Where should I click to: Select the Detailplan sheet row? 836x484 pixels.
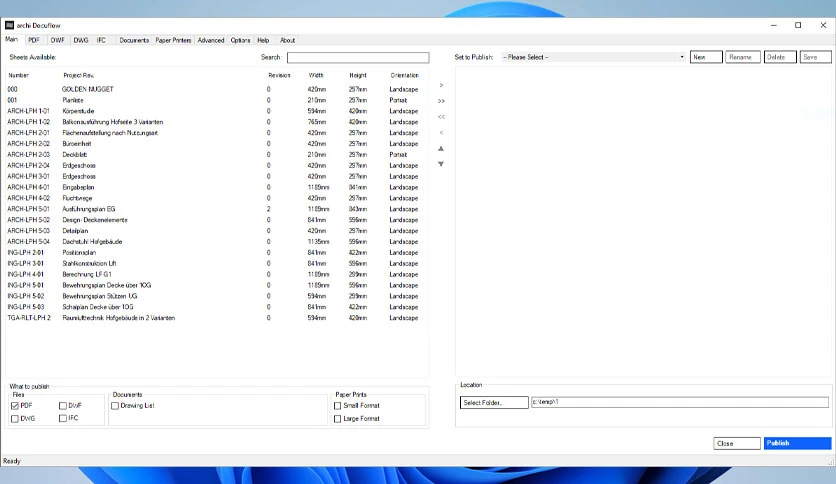click(218, 231)
